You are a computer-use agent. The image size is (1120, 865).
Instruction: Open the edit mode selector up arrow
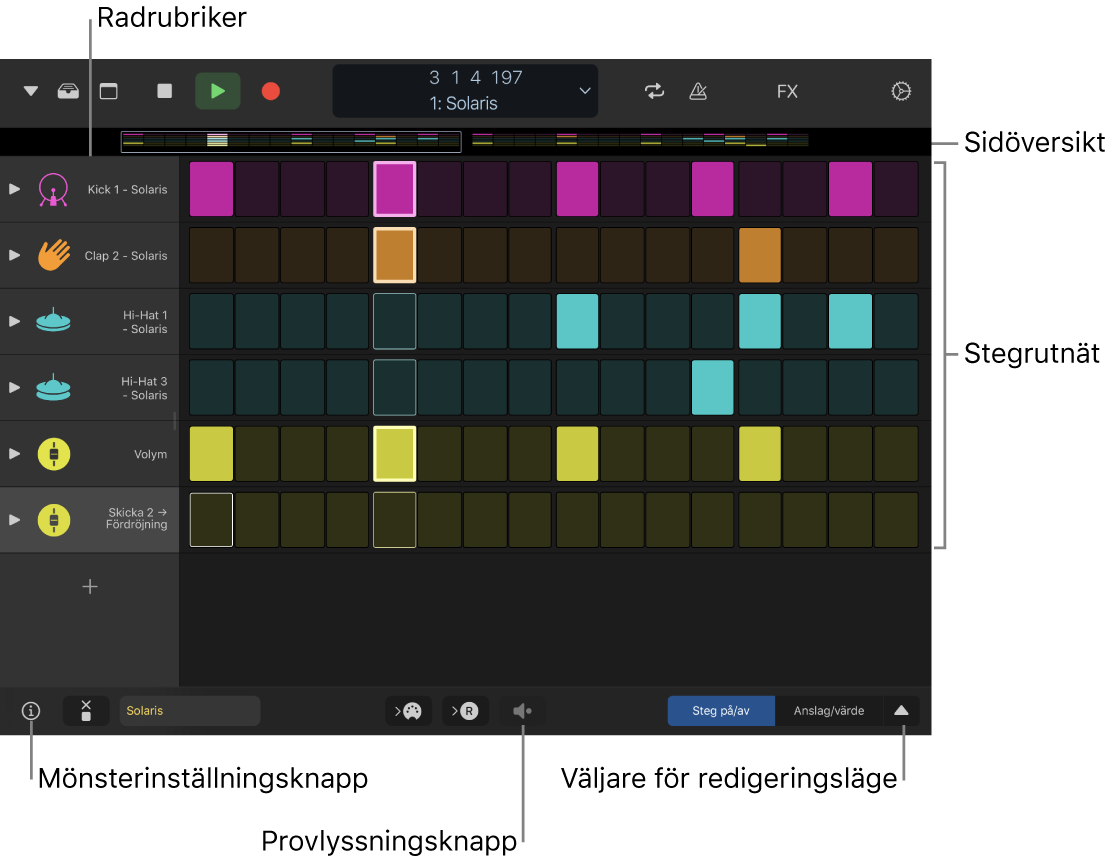pyautogui.click(x=901, y=711)
